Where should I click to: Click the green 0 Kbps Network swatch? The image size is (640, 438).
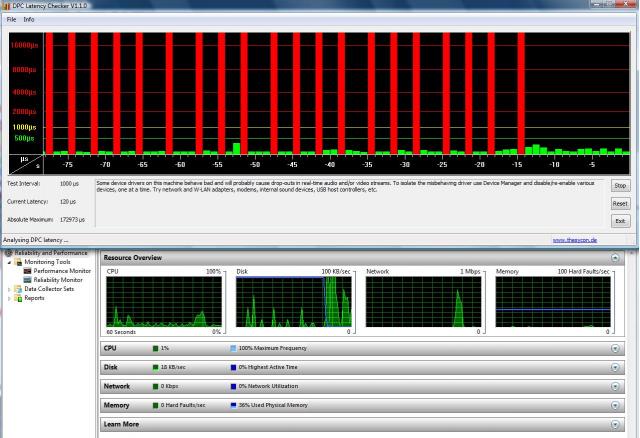(x=155, y=386)
